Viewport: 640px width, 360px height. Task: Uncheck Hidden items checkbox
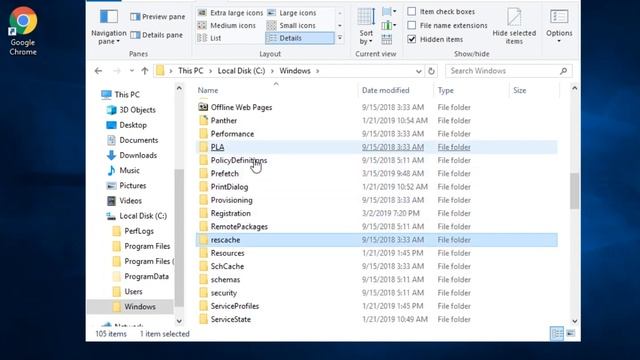pyautogui.click(x=412, y=39)
